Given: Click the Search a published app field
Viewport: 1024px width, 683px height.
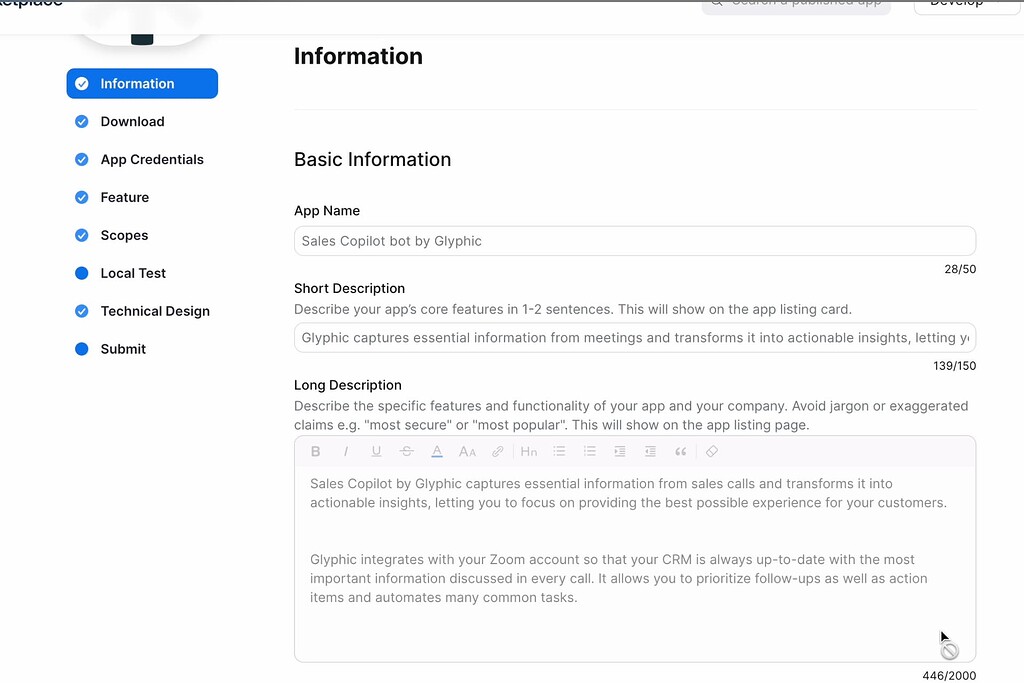Looking at the screenshot, I should tap(795, 4).
